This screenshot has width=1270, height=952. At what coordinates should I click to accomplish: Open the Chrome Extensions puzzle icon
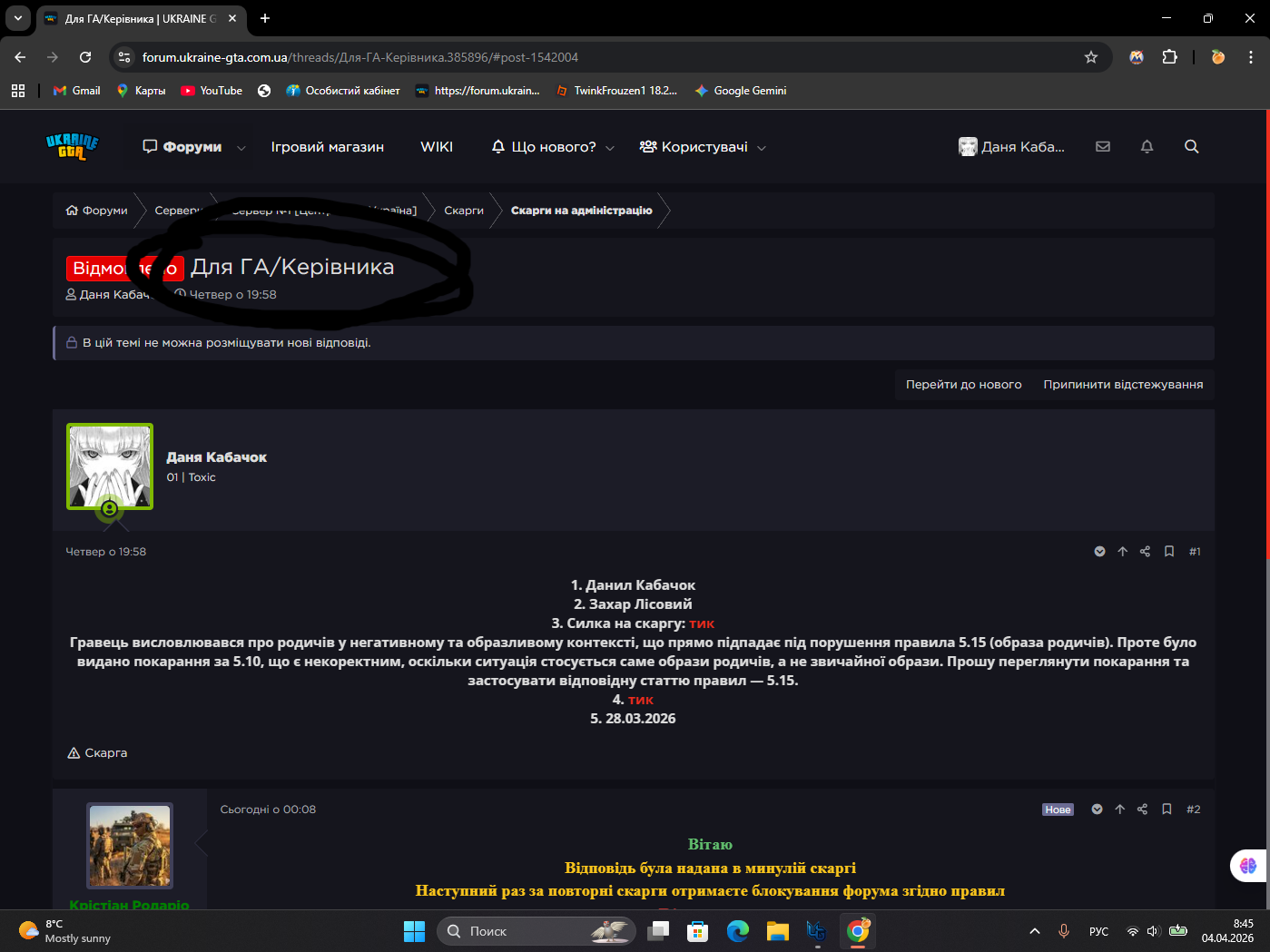pos(1170,57)
